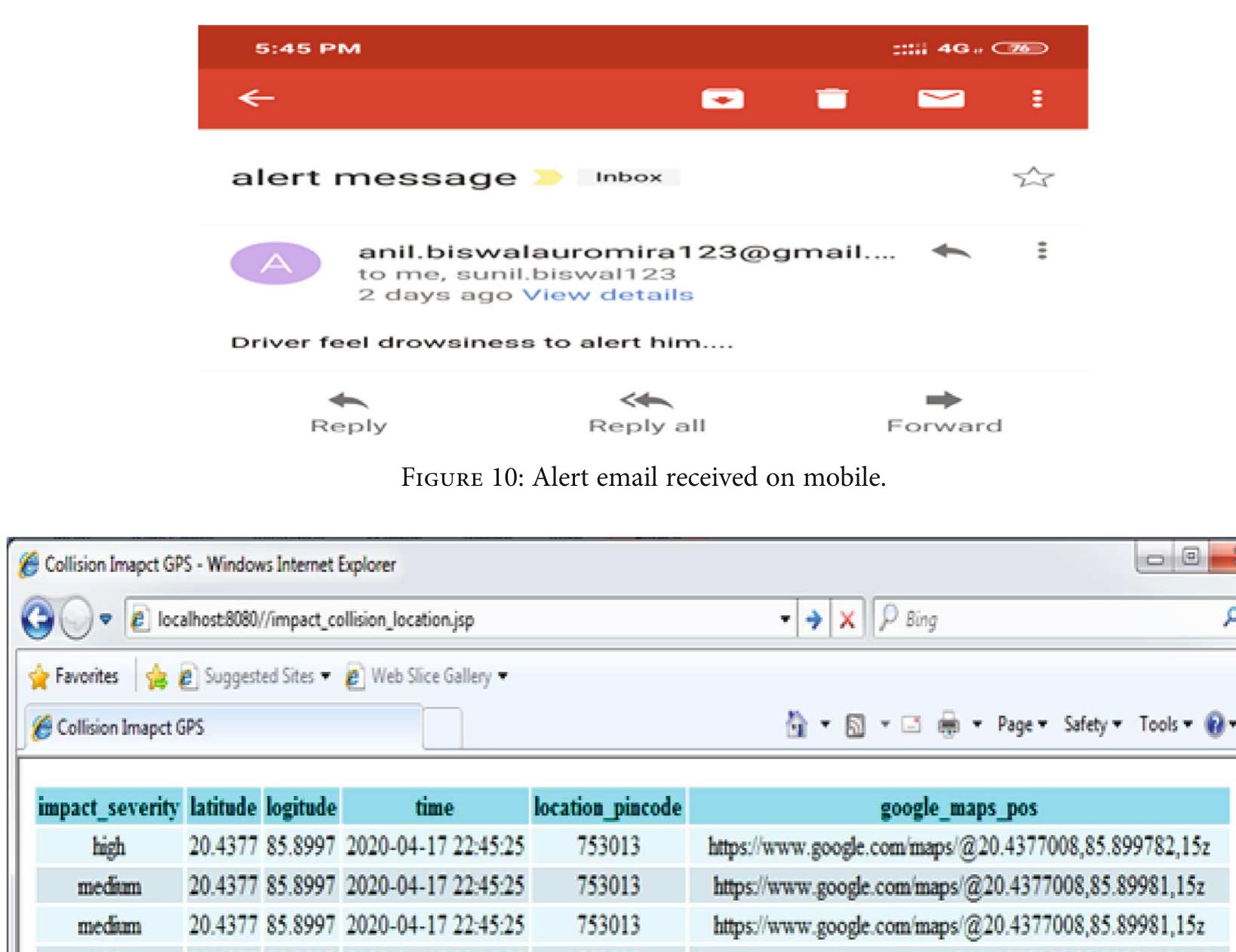Click the IE back navigation button
The height and width of the screenshot is (952, 1236).
[38, 619]
